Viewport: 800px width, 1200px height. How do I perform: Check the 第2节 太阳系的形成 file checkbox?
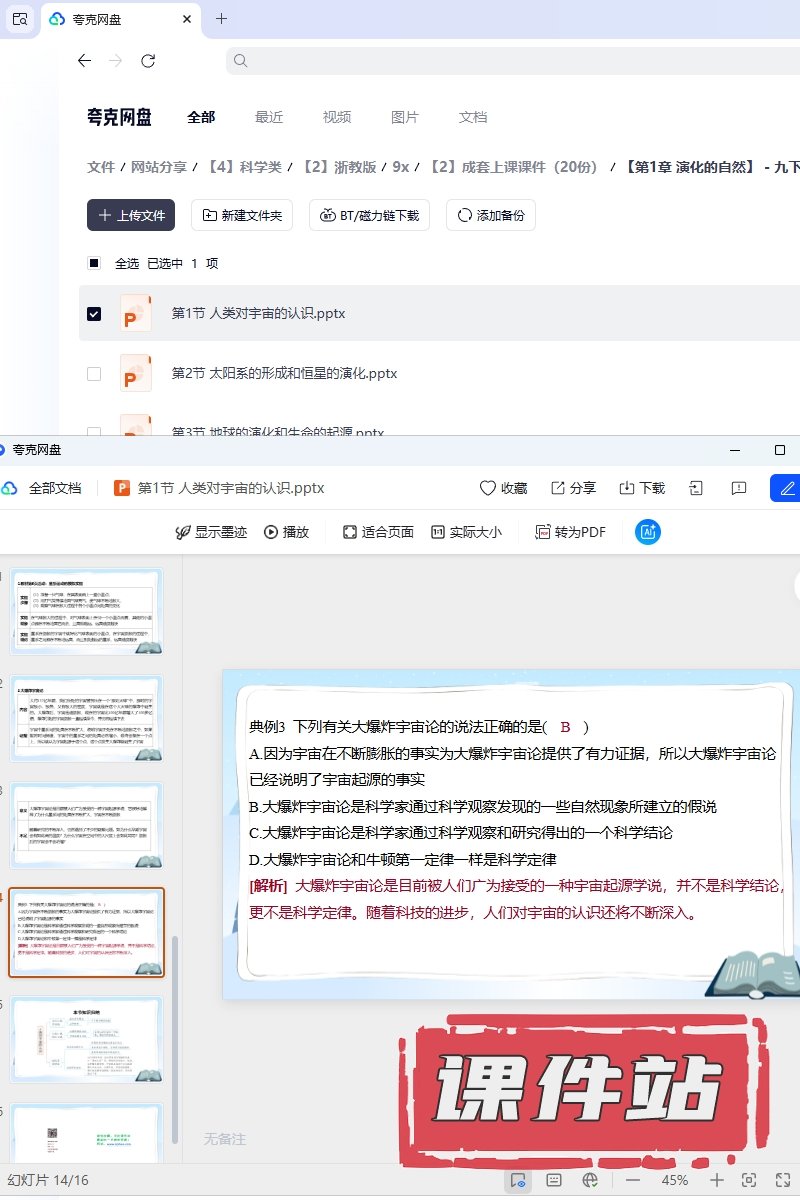click(94, 373)
